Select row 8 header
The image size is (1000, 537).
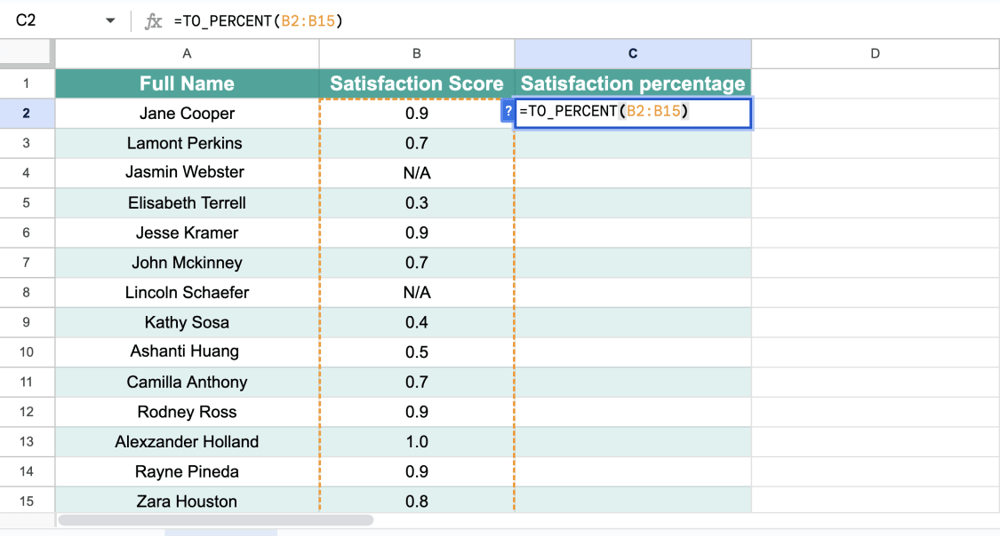[x=27, y=293]
